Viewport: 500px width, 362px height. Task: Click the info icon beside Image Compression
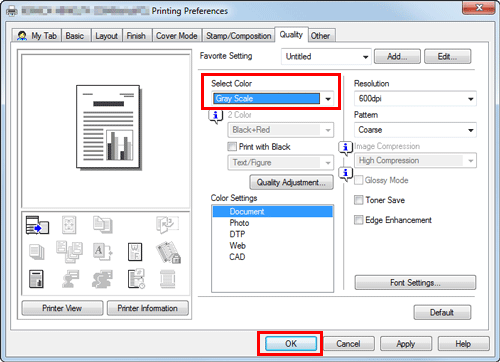[x=346, y=148]
